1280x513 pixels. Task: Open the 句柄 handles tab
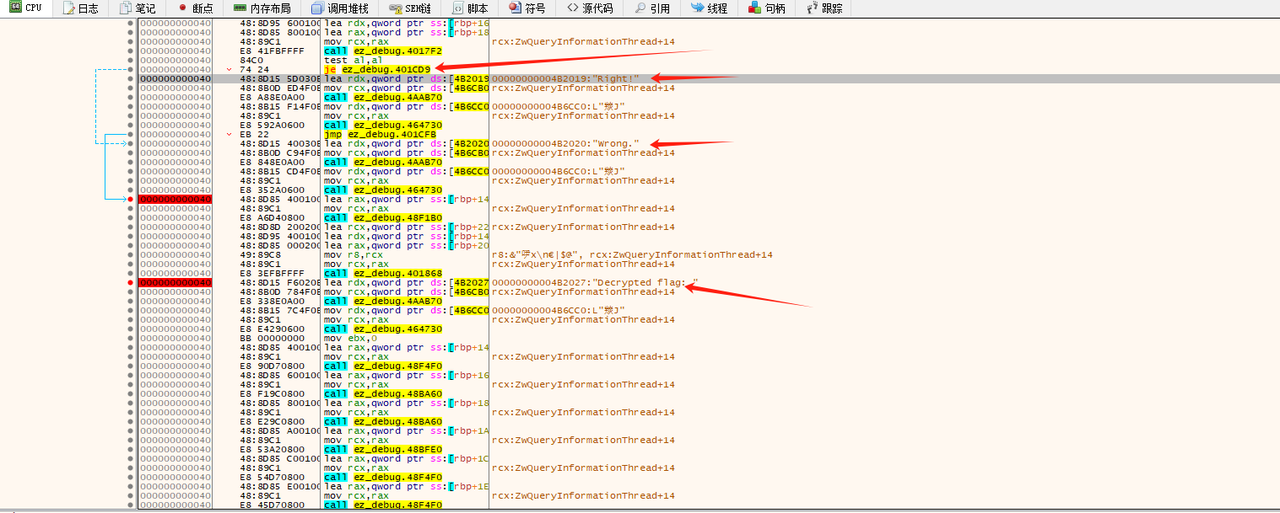coord(766,8)
